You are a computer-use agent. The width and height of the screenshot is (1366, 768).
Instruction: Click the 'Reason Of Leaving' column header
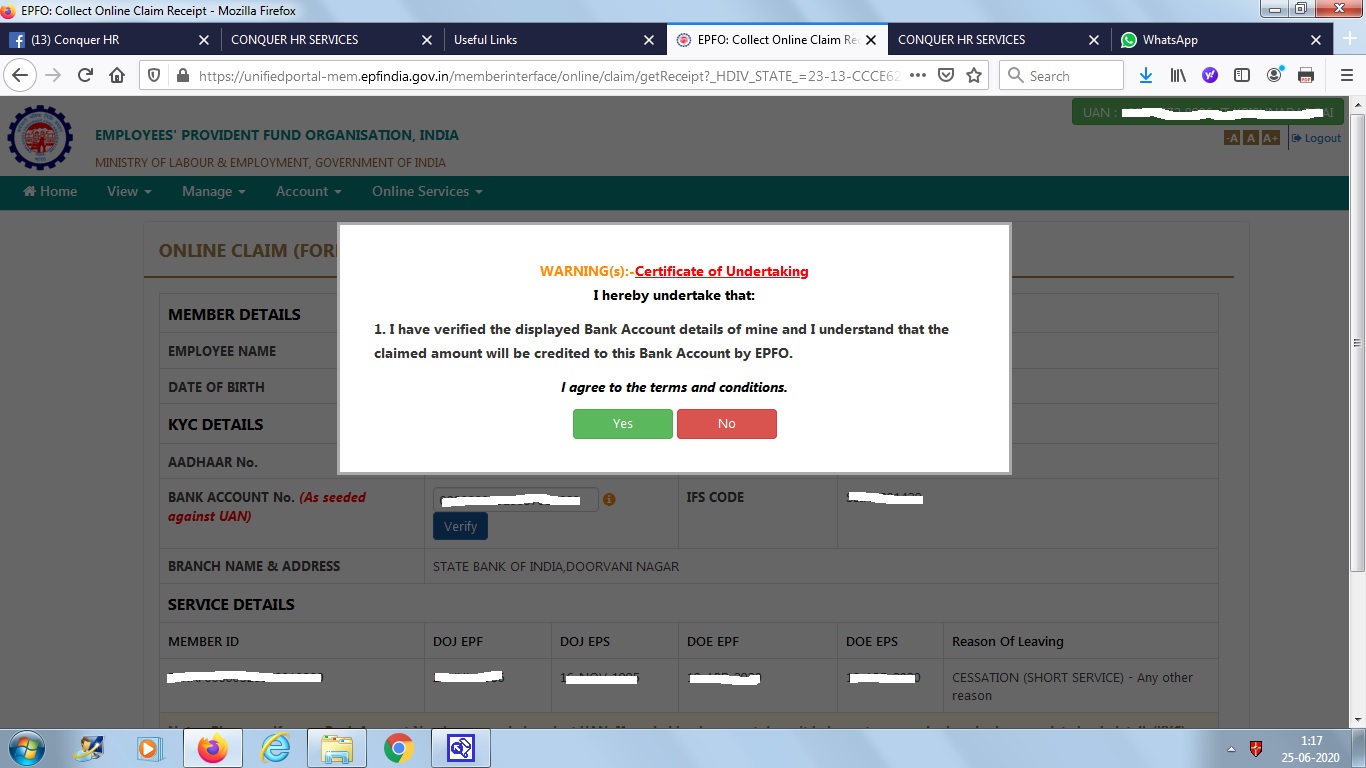(x=1008, y=641)
